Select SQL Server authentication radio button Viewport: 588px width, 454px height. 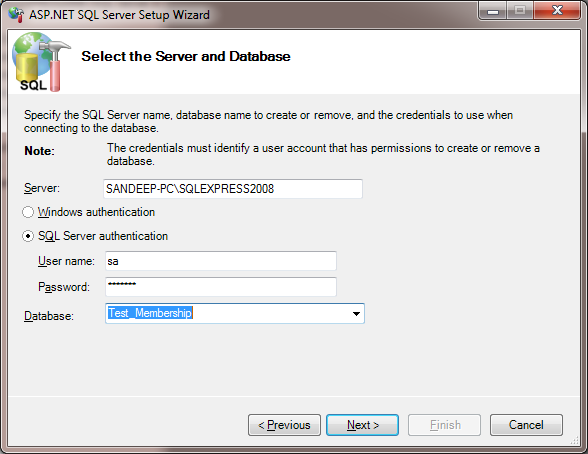pyautogui.click(x=28, y=236)
